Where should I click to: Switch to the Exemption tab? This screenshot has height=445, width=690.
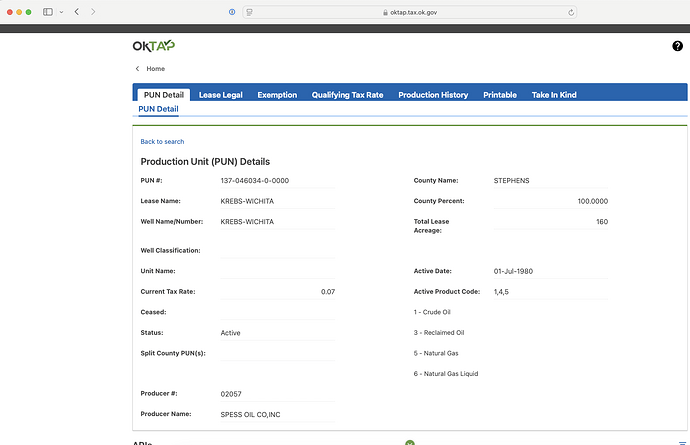point(277,95)
